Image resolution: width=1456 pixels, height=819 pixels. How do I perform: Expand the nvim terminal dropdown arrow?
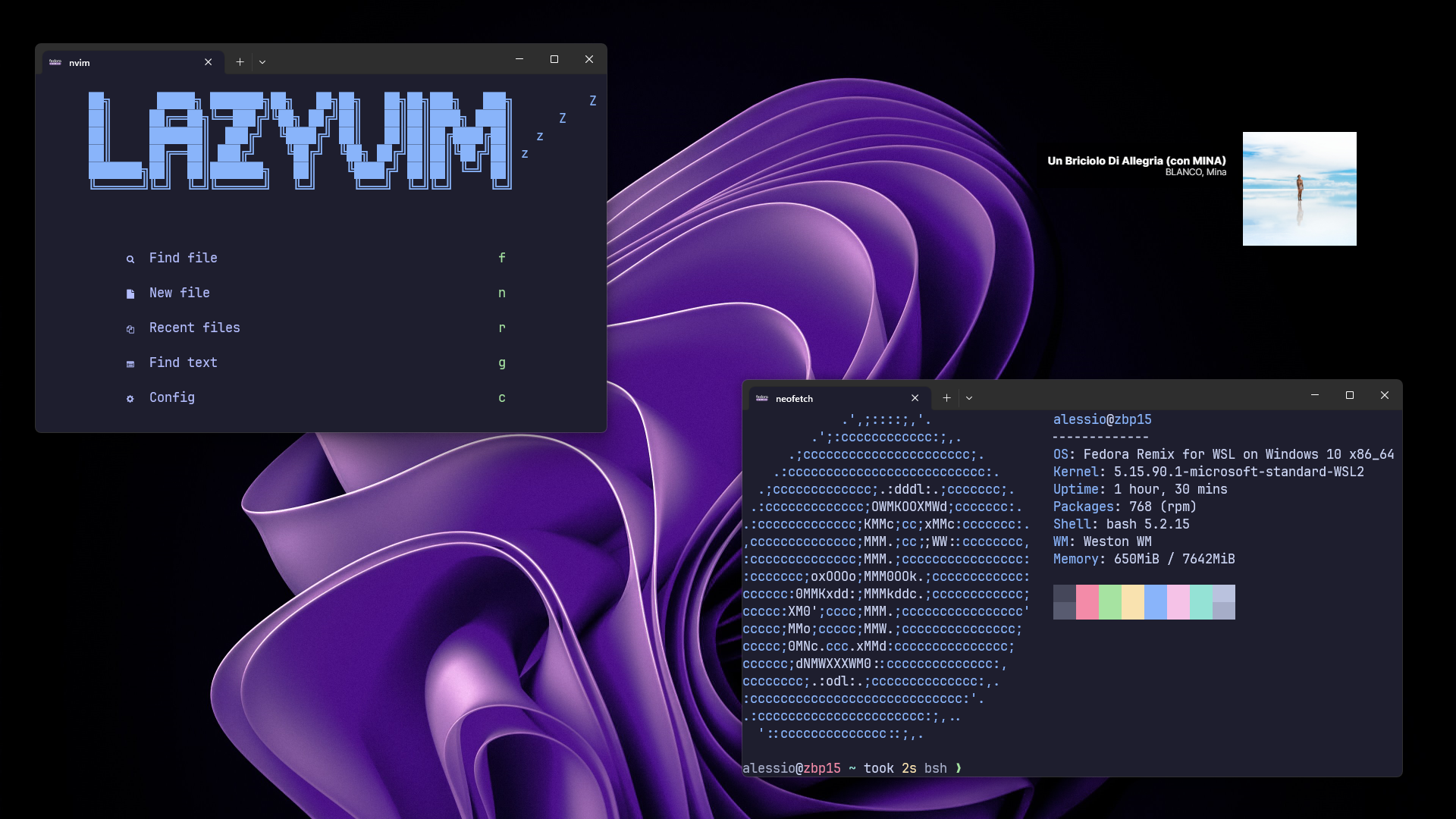click(262, 62)
